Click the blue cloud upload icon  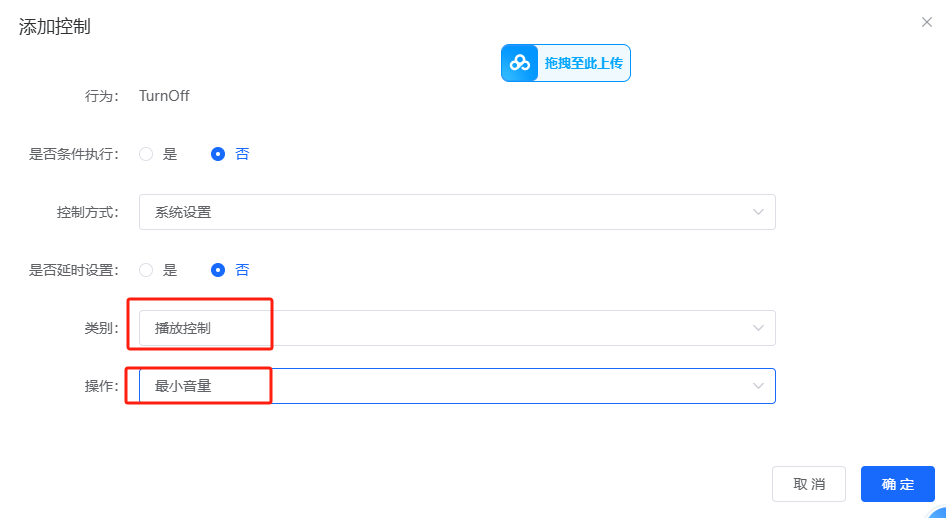click(x=520, y=63)
